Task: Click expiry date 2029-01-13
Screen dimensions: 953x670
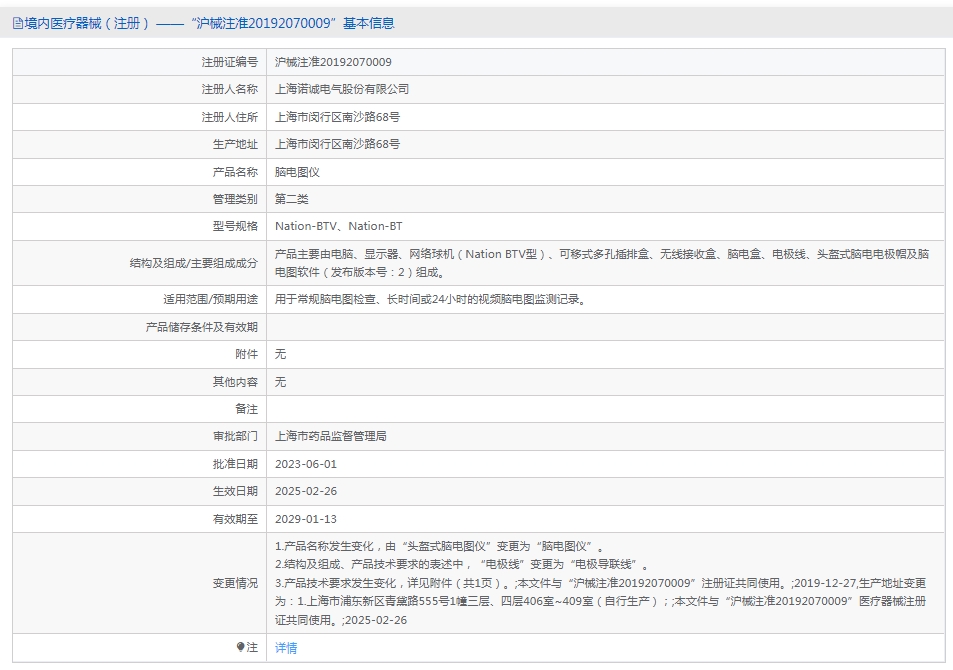Action: [x=306, y=519]
